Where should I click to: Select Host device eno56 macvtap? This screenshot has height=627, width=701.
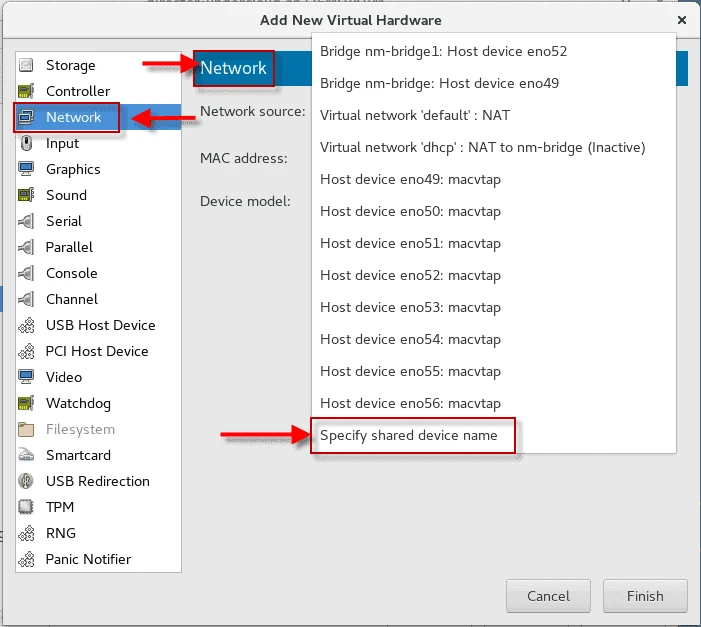click(x=494, y=403)
